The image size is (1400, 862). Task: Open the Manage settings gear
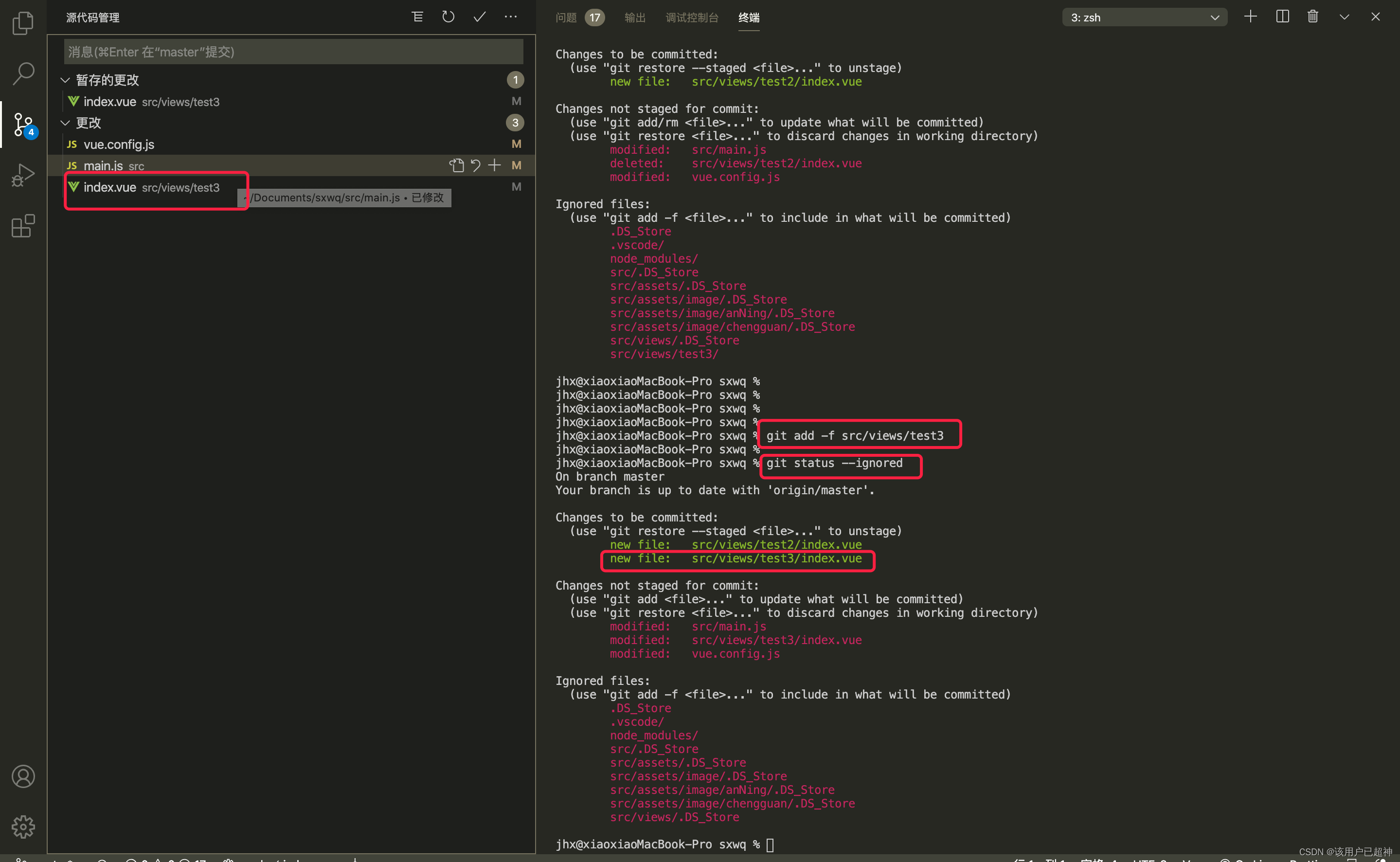[x=23, y=826]
